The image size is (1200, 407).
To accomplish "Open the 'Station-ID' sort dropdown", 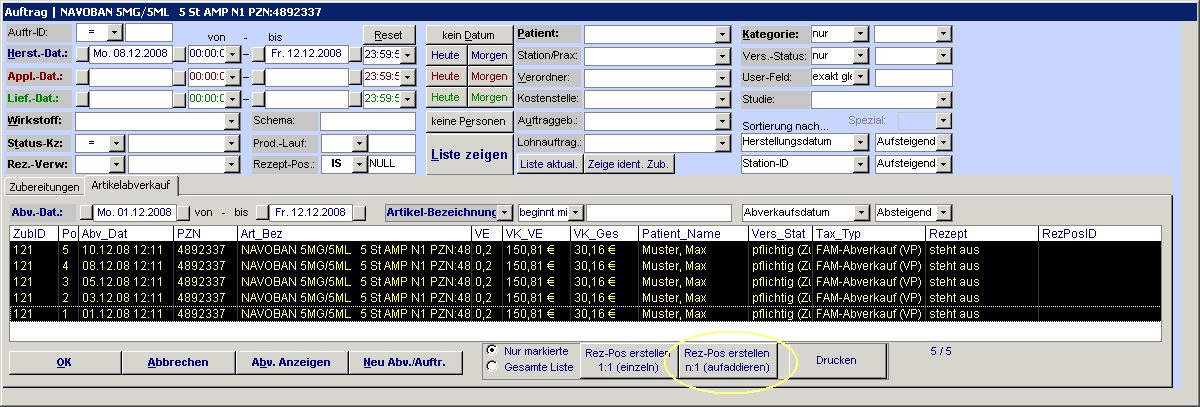I will point(861,165).
